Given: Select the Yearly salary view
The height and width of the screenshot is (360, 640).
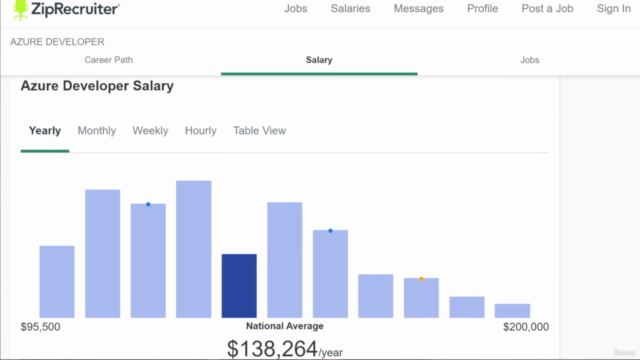Looking at the screenshot, I should coord(45,131).
